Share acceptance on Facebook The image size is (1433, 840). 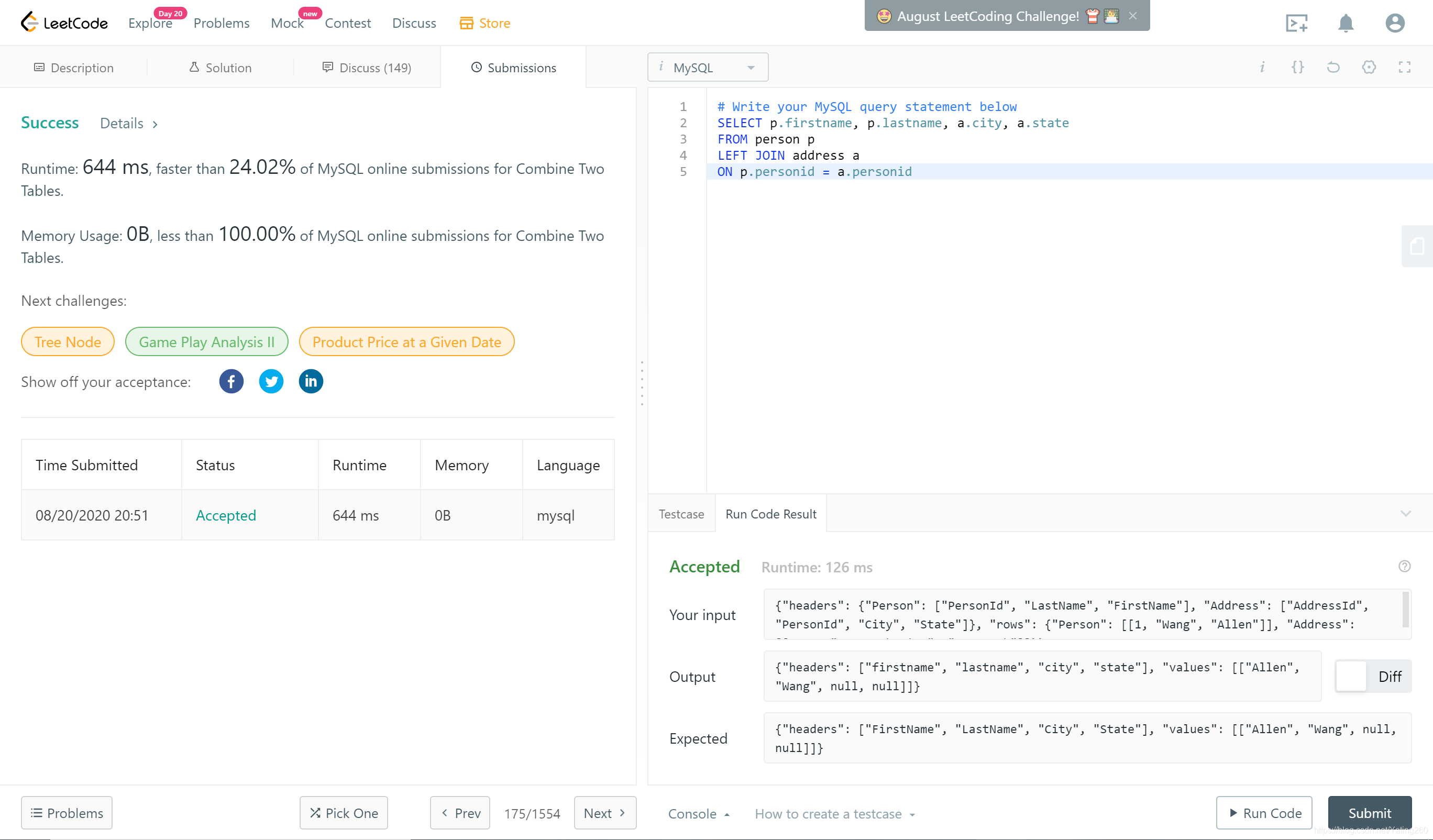[x=231, y=381]
